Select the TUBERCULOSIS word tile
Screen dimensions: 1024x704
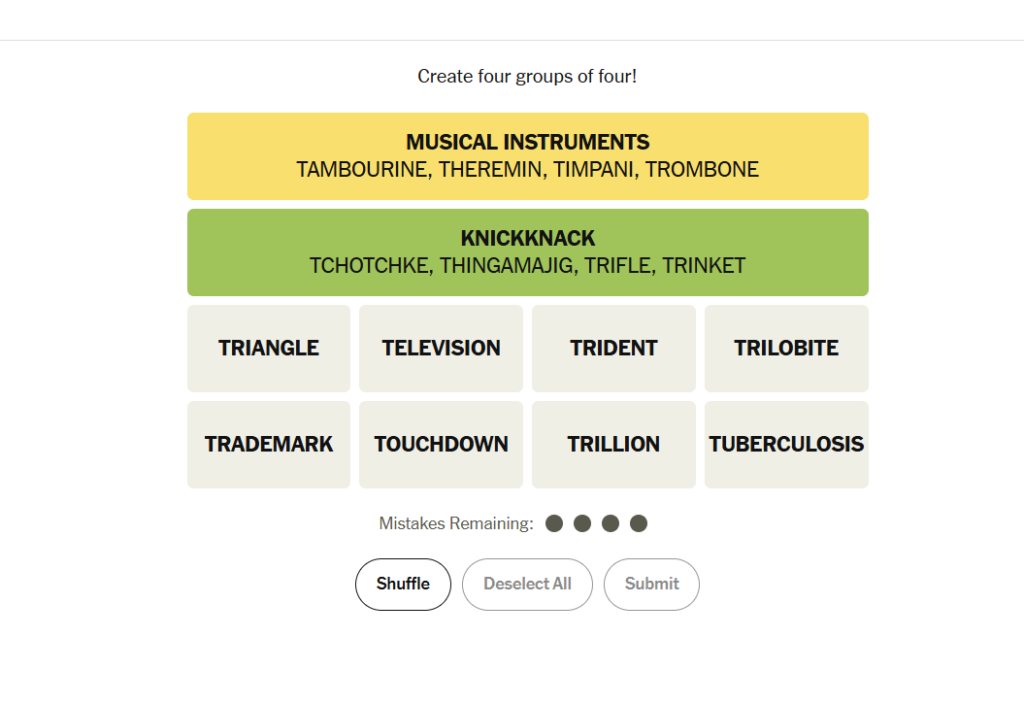tap(786, 444)
